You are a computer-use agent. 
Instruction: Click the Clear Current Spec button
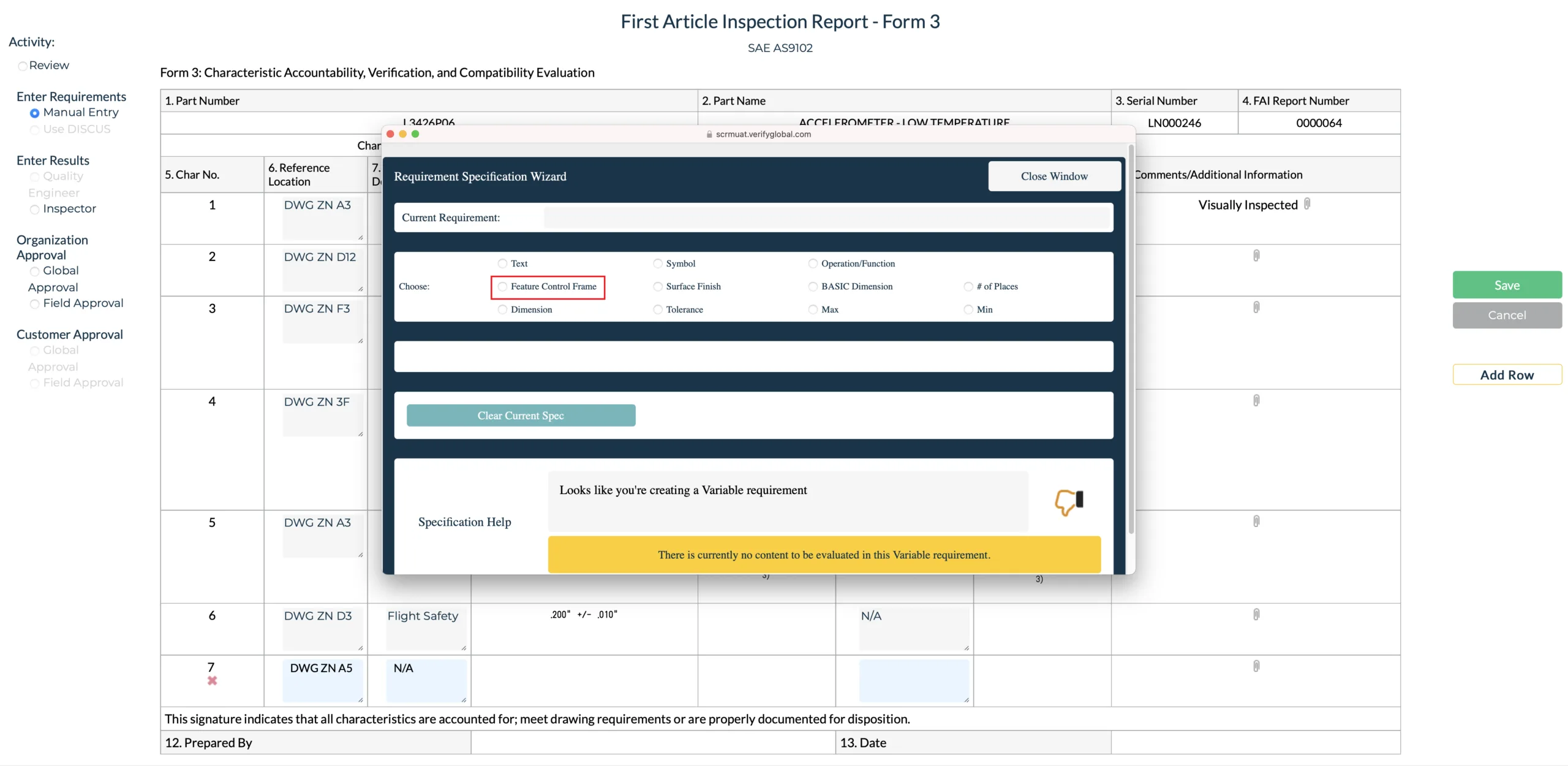click(x=521, y=415)
